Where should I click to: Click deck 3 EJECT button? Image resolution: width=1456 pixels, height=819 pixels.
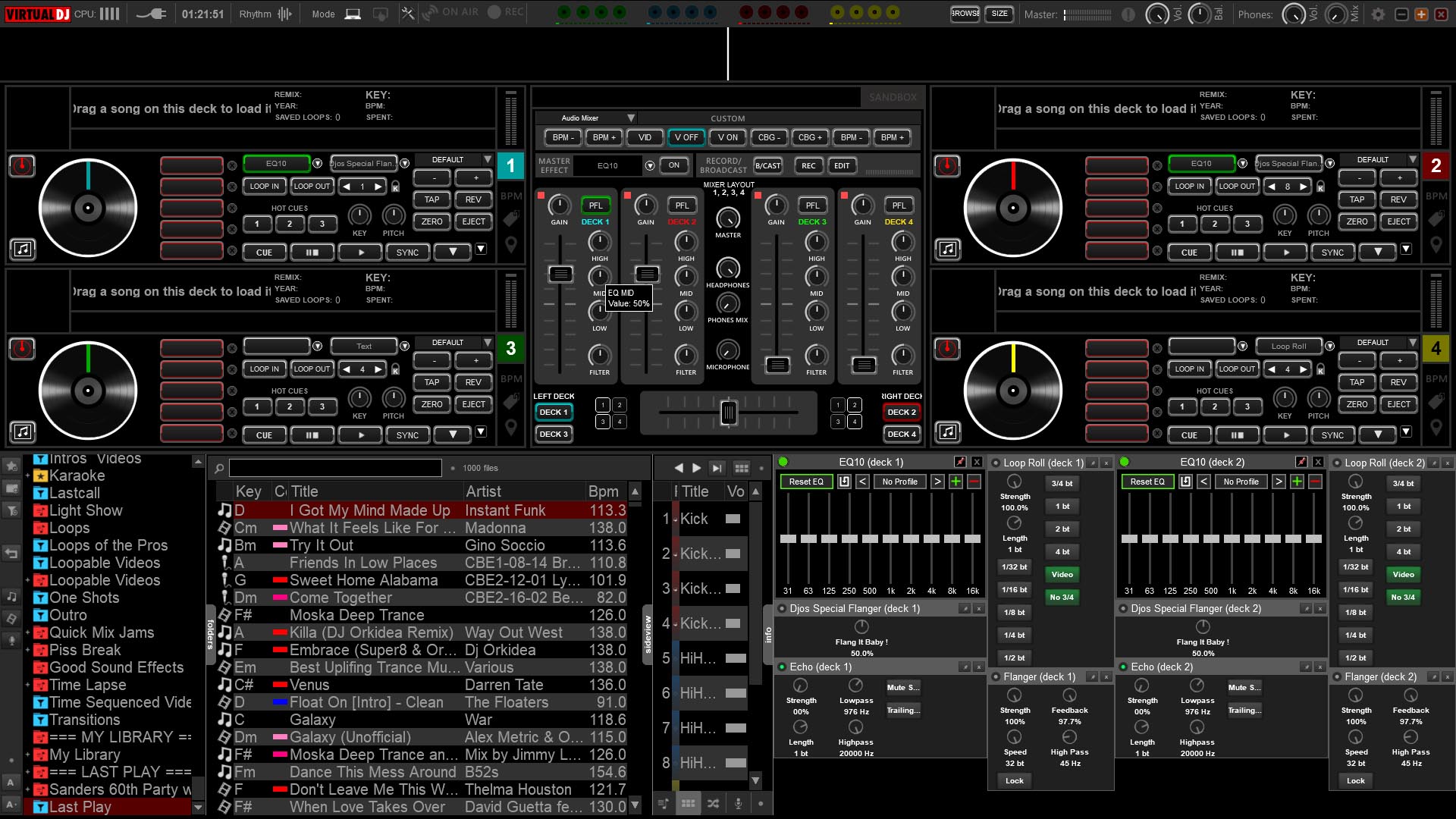[x=473, y=405]
